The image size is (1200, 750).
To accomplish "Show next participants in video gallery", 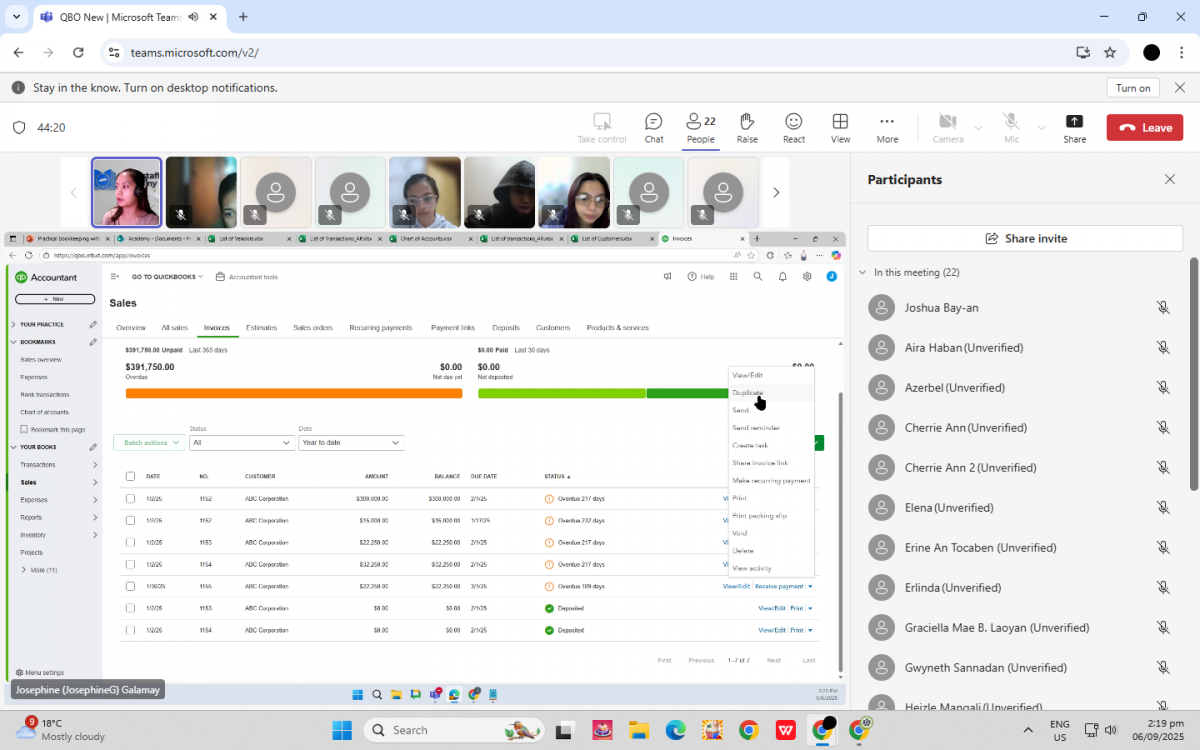I will [775, 192].
